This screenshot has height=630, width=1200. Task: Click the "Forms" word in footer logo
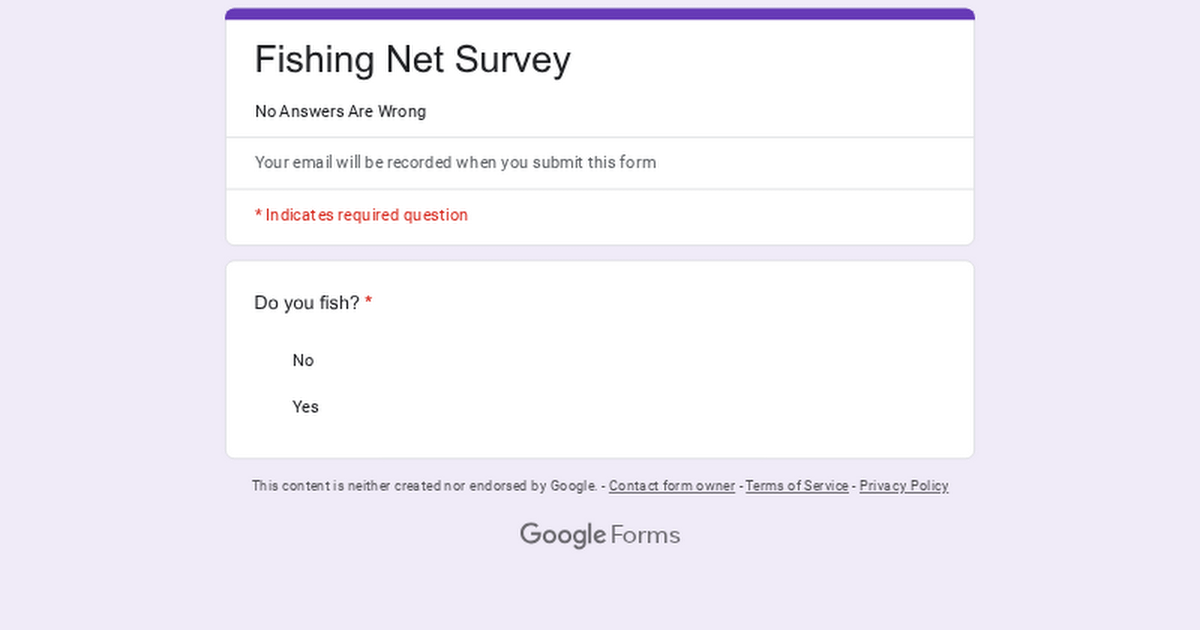[645, 535]
